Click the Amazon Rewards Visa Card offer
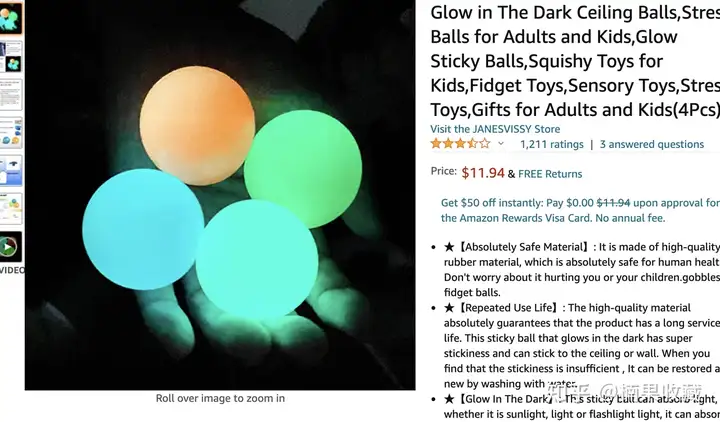Viewport: 720px width, 422px height. 580,210
